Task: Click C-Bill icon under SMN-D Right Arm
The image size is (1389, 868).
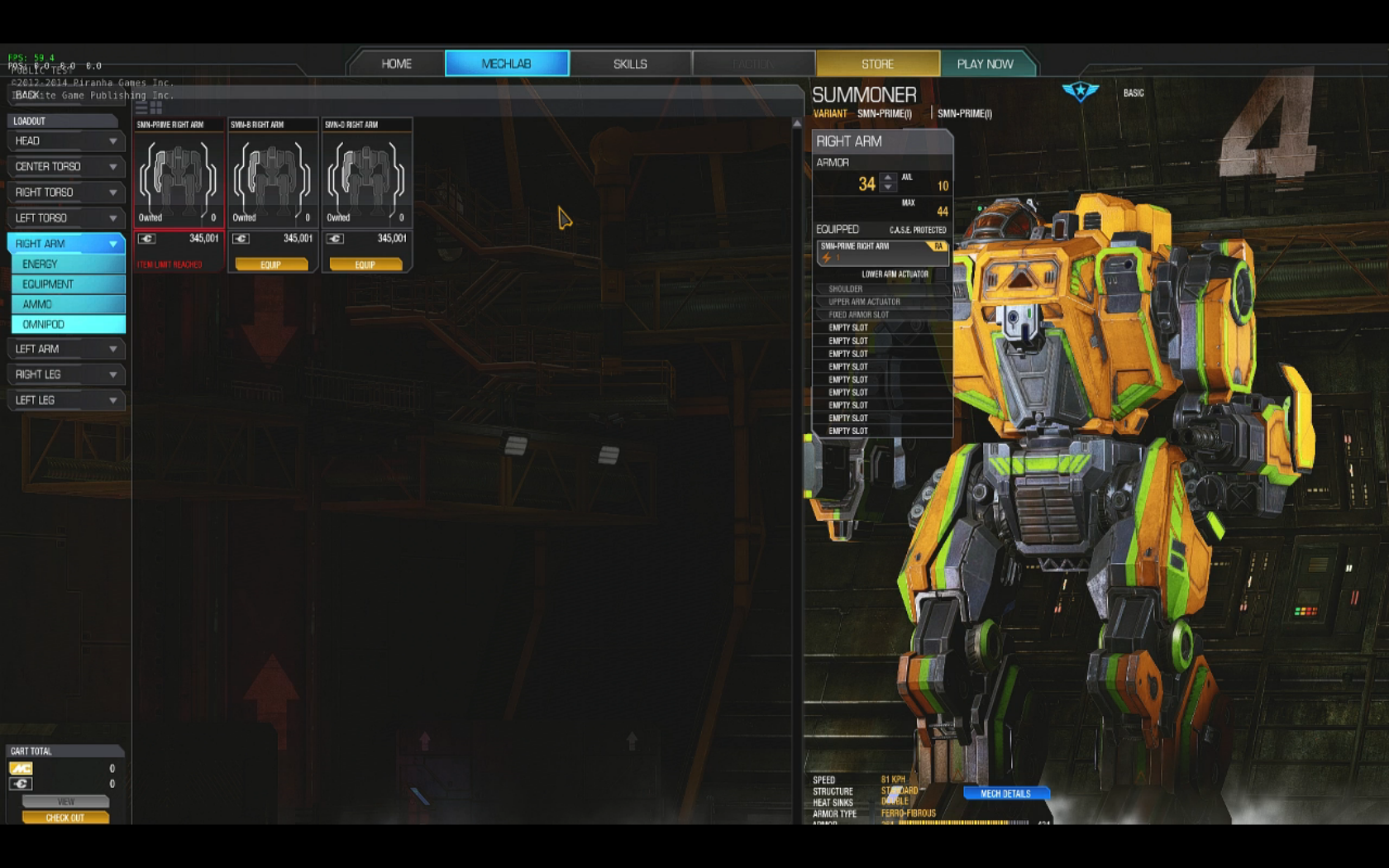Action: [x=335, y=239]
